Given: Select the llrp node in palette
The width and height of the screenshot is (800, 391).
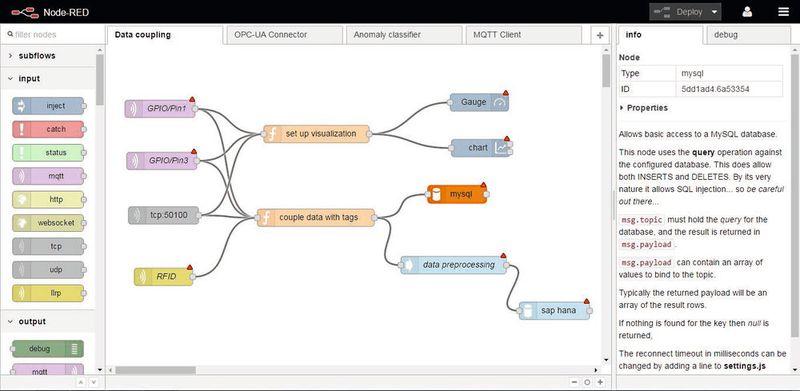Looking at the screenshot, I should pyautogui.click(x=48, y=293).
